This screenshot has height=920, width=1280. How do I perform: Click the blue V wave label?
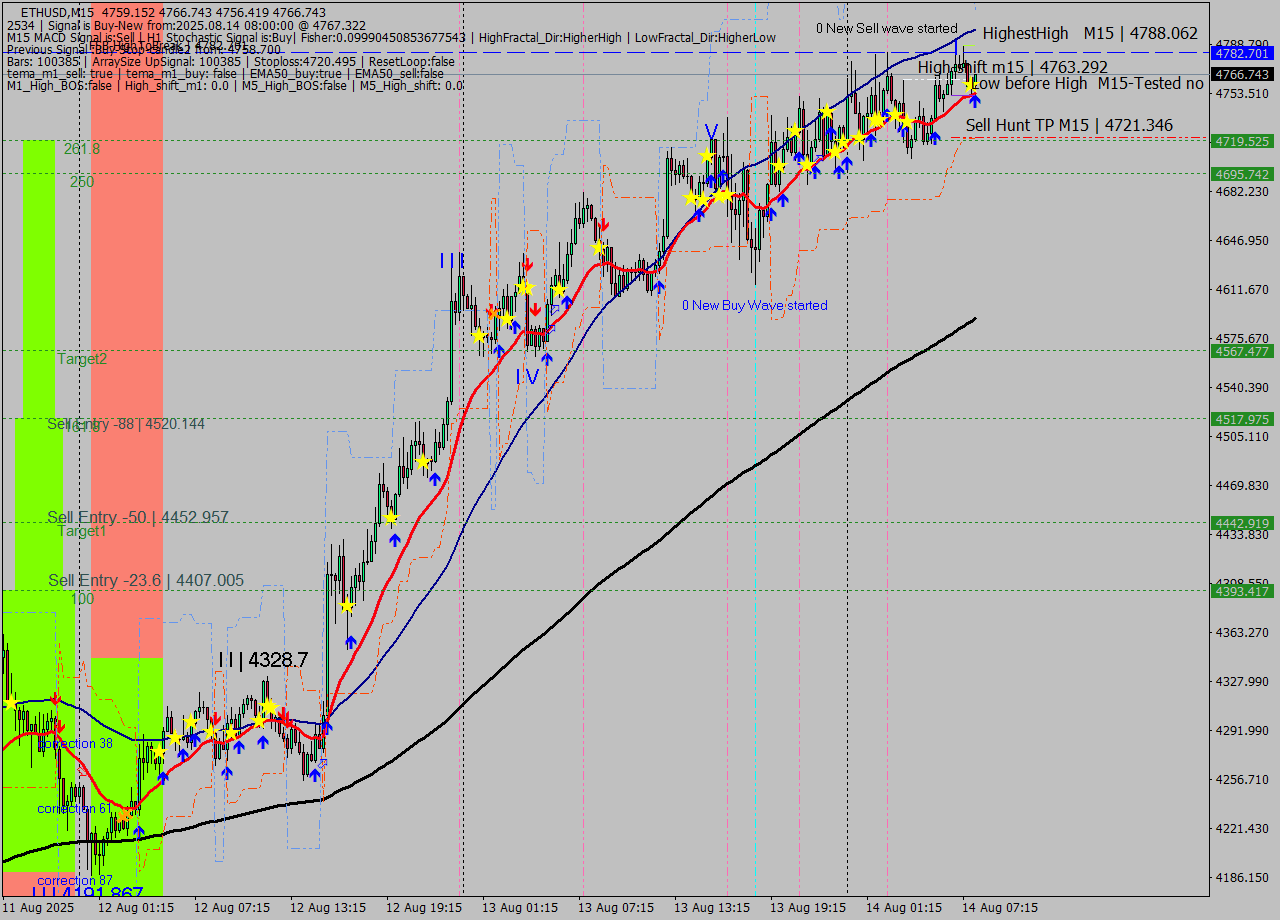711,132
